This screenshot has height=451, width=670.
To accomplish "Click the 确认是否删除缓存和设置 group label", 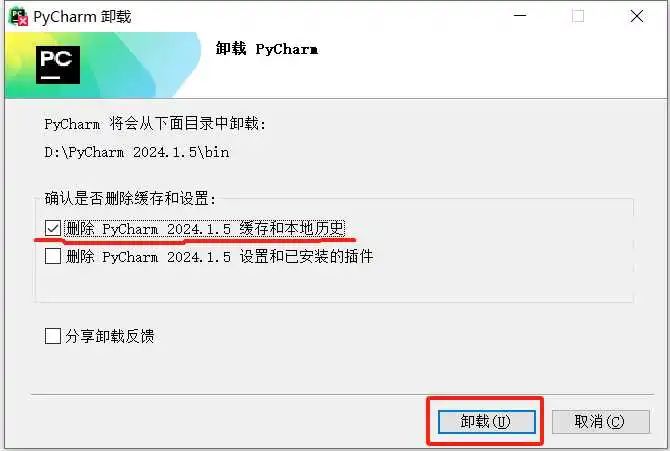I will [x=130, y=198].
